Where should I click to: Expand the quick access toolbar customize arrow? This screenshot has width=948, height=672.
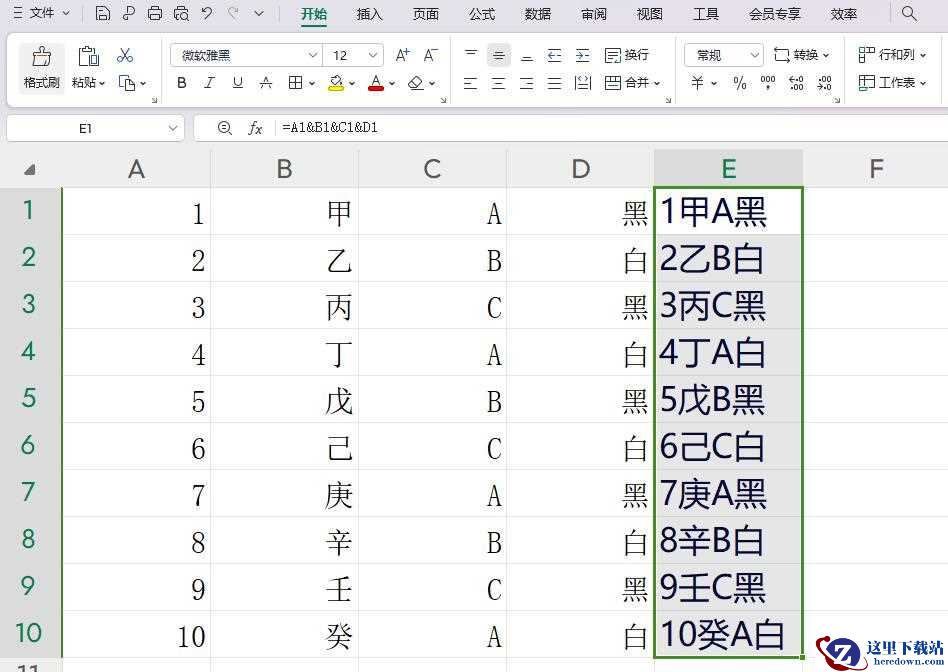coord(259,13)
